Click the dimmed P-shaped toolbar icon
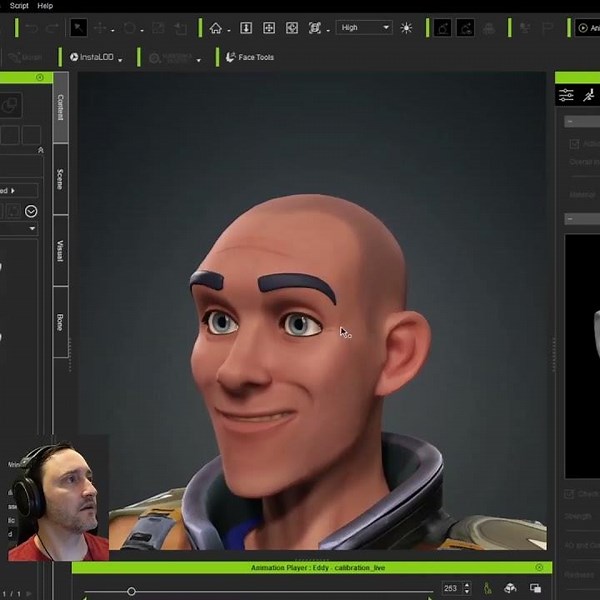The height and width of the screenshot is (600, 600). (x=548, y=28)
